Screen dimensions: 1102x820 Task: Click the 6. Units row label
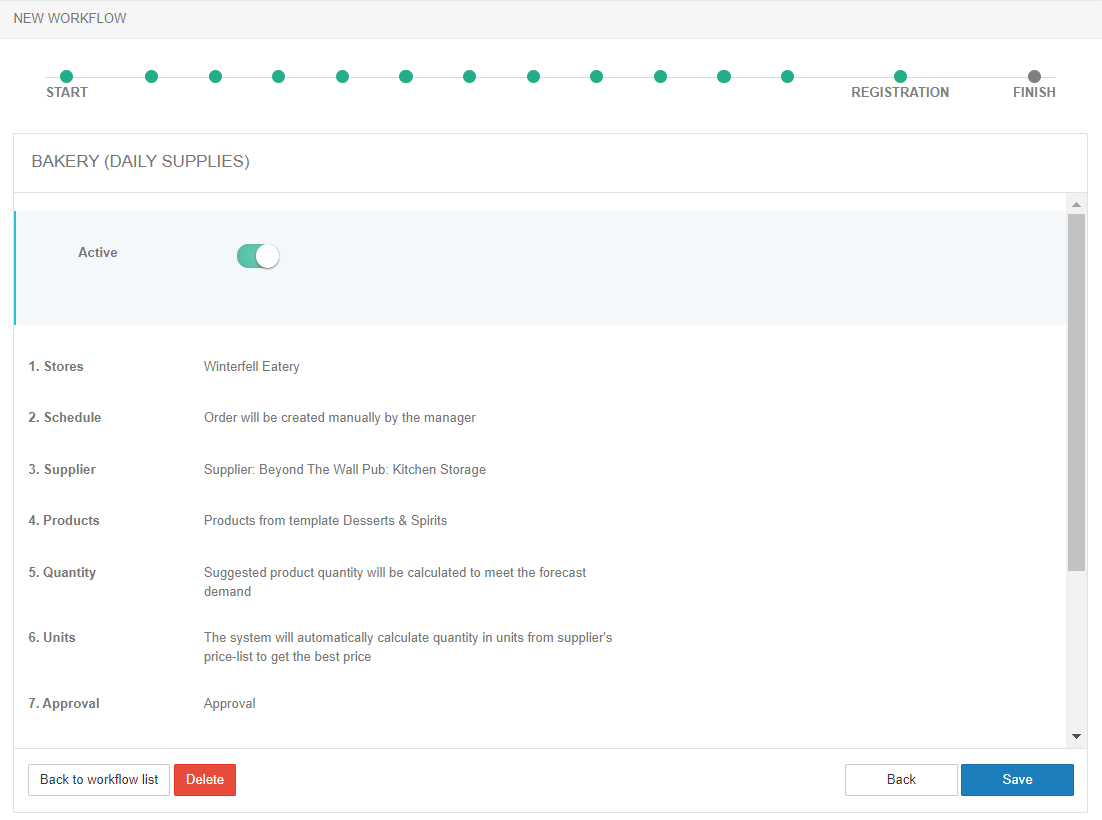click(x=52, y=638)
